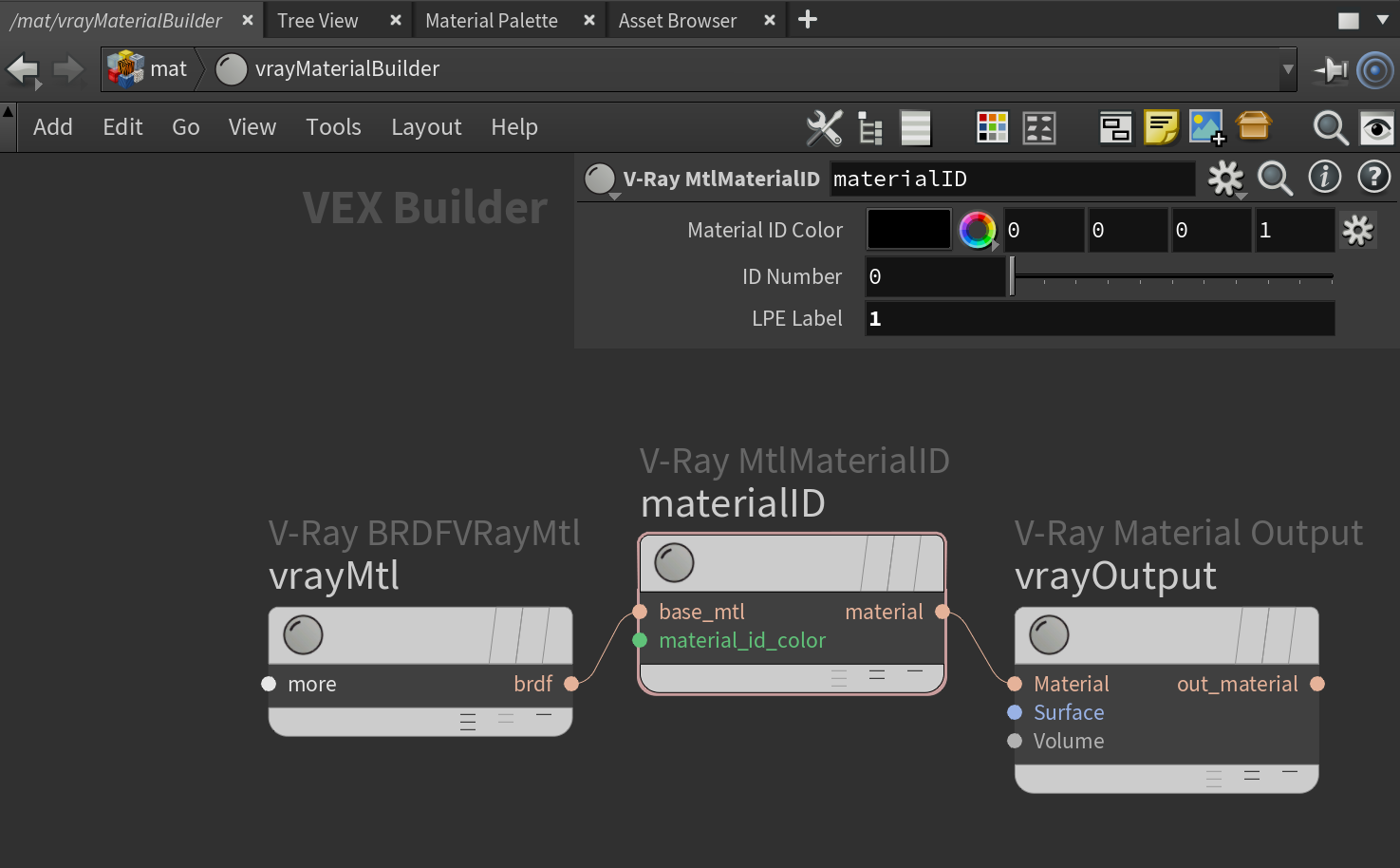Create a network box icon

coord(1115,127)
